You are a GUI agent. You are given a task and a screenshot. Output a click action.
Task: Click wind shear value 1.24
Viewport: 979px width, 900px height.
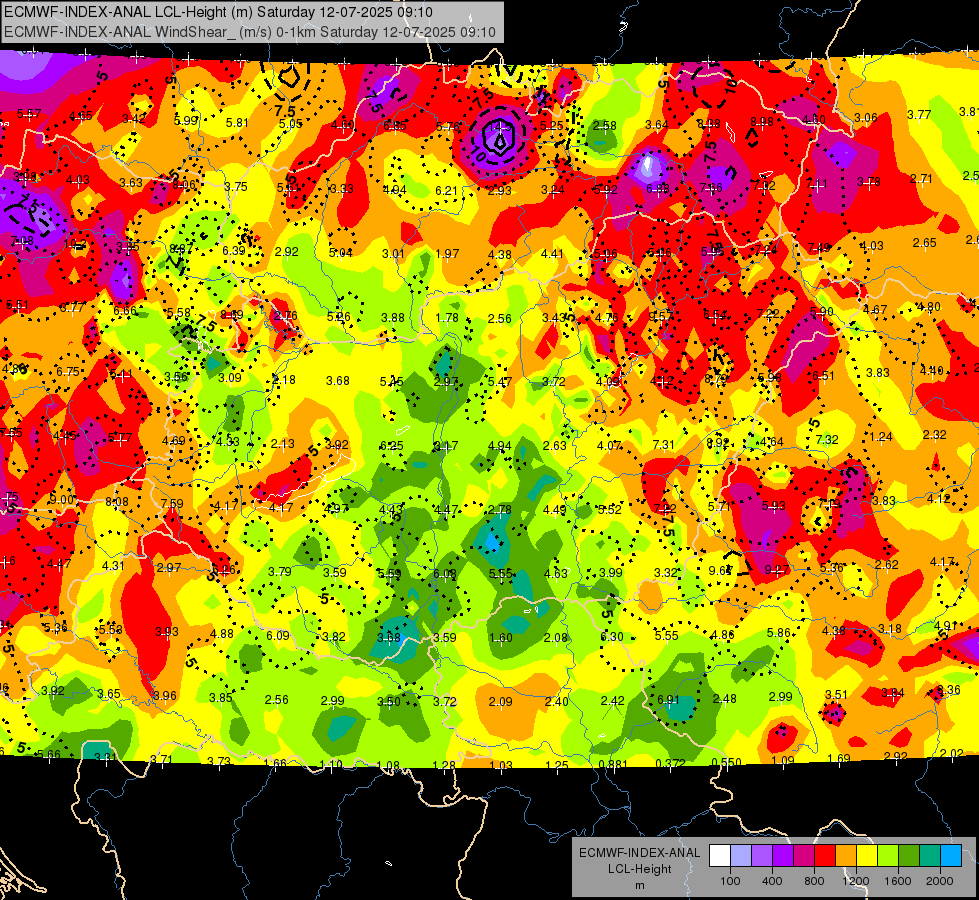[x=881, y=437]
